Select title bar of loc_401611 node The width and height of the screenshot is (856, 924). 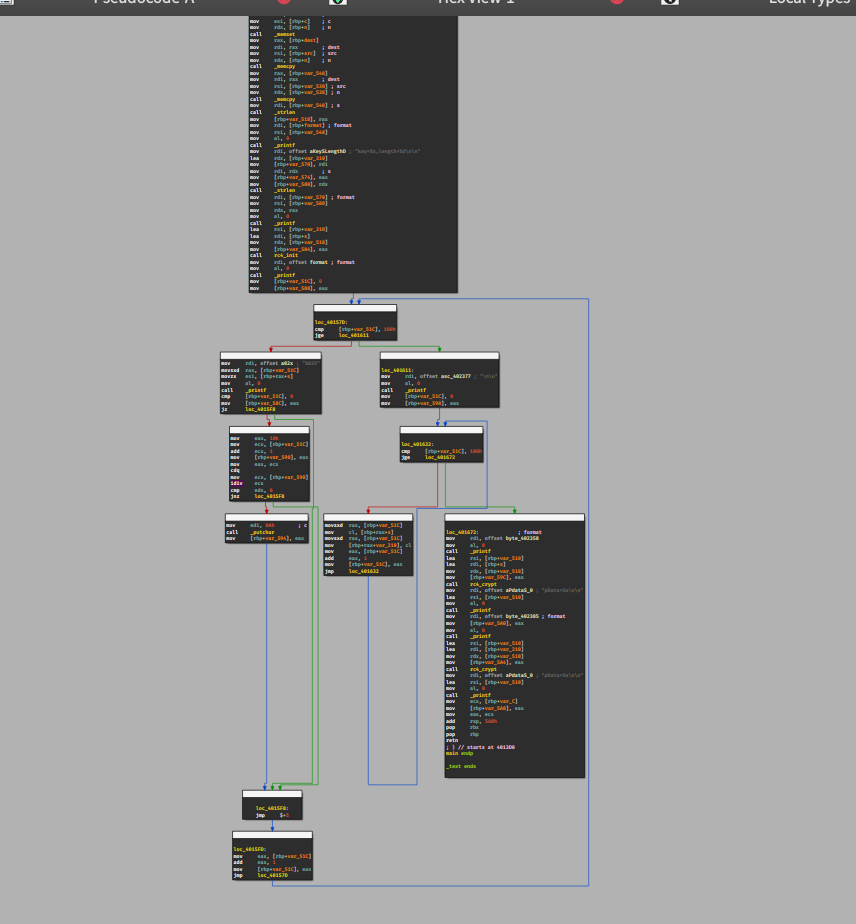439,355
